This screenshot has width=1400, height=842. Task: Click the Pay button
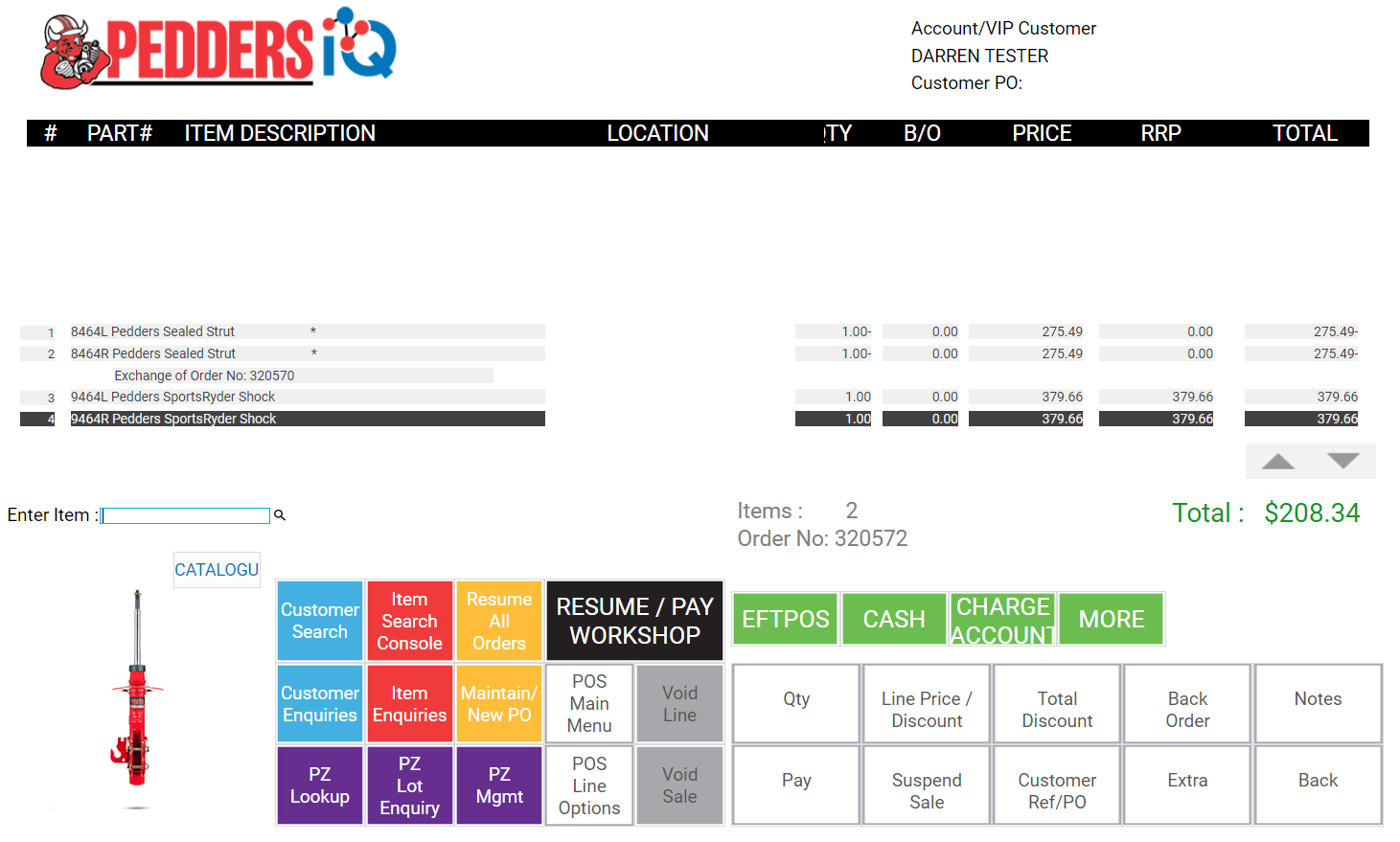pyautogui.click(x=796, y=785)
